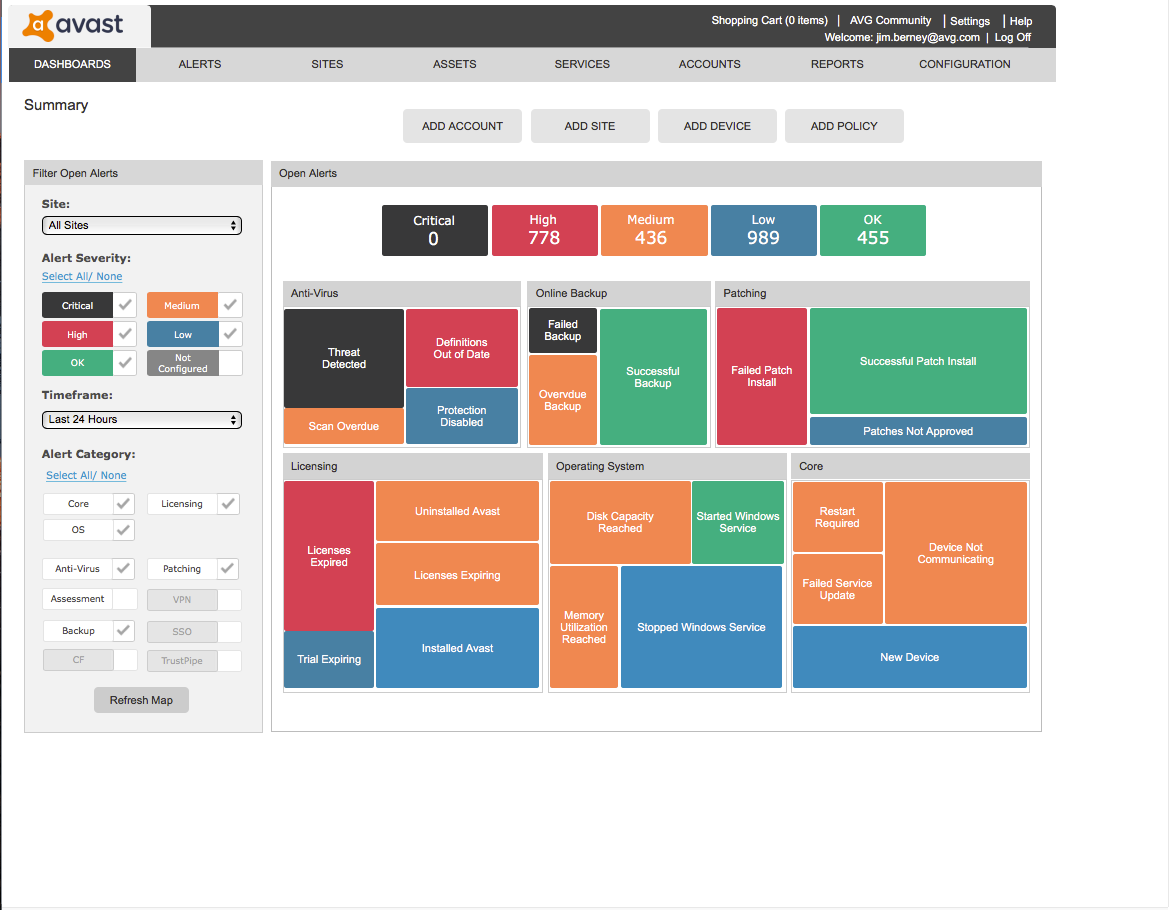The image size is (1169, 910).
Task: Open the Alerts tab
Action: (x=200, y=64)
